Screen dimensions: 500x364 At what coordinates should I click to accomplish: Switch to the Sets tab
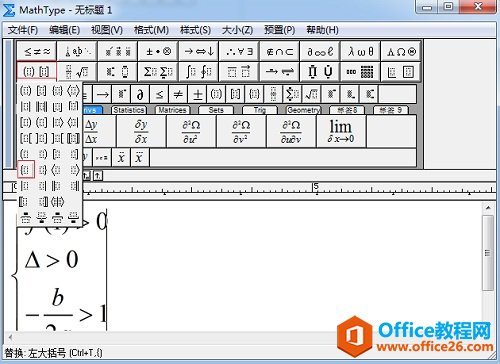216,110
